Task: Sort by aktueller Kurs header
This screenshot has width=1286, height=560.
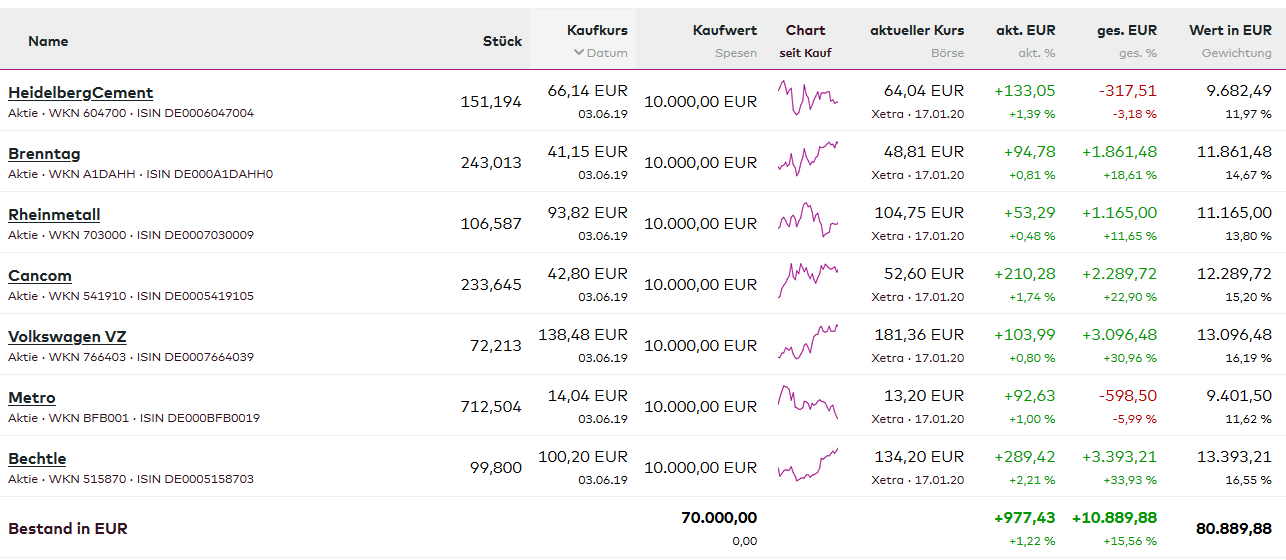Action: pyautogui.click(x=917, y=31)
